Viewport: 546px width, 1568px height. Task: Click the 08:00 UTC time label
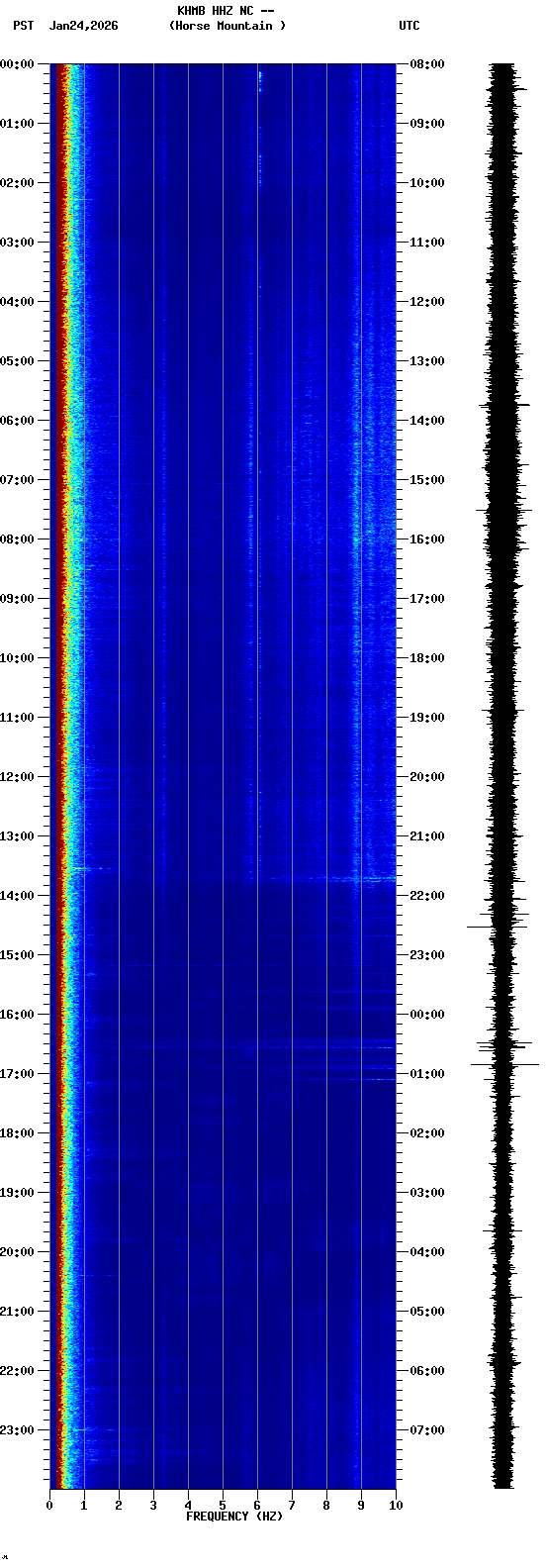[x=426, y=64]
